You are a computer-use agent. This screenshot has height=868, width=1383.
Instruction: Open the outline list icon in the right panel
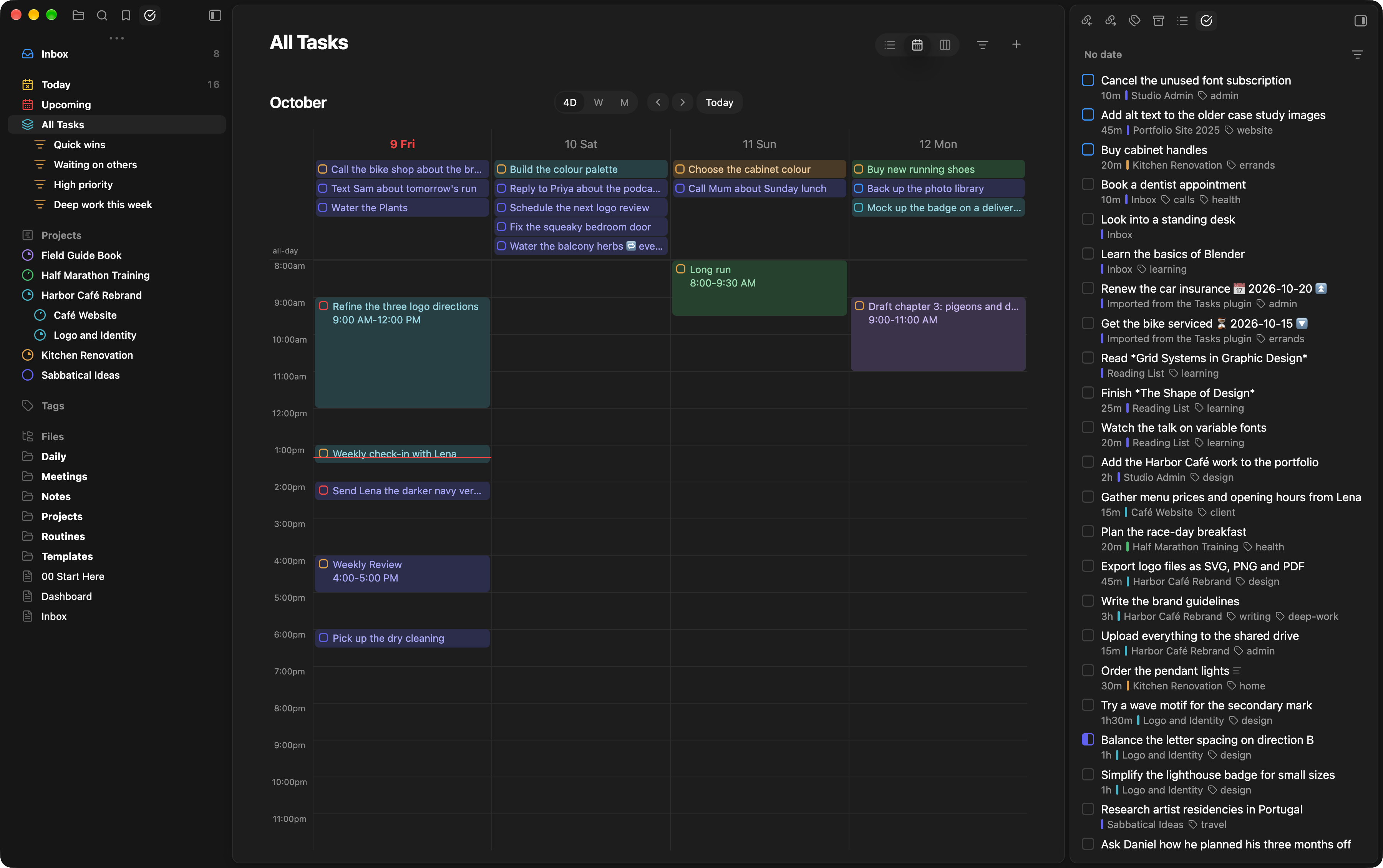click(x=1182, y=21)
